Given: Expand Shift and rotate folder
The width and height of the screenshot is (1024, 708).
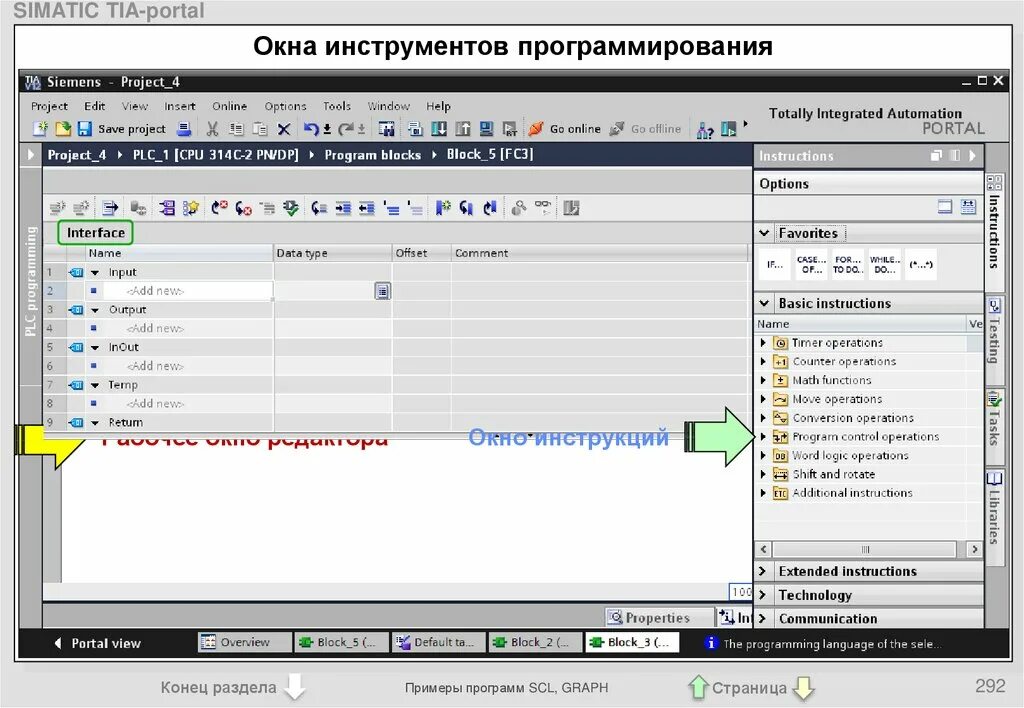Looking at the screenshot, I should coord(763,474).
